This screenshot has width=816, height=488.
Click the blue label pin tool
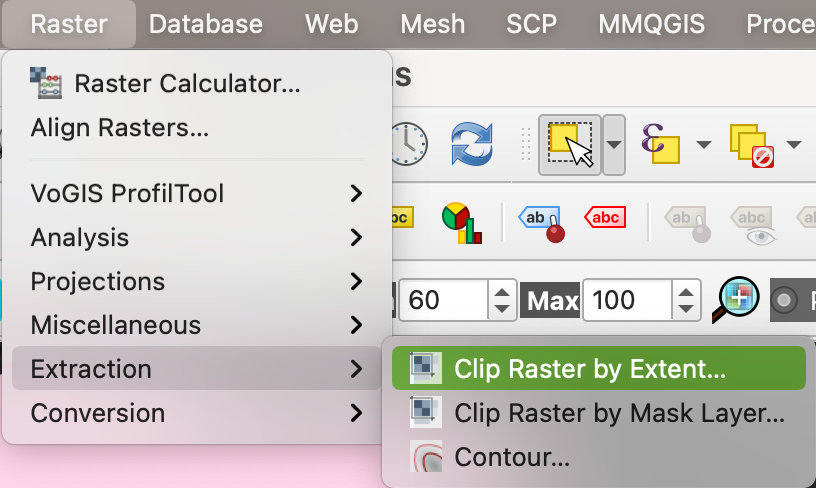(x=538, y=222)
